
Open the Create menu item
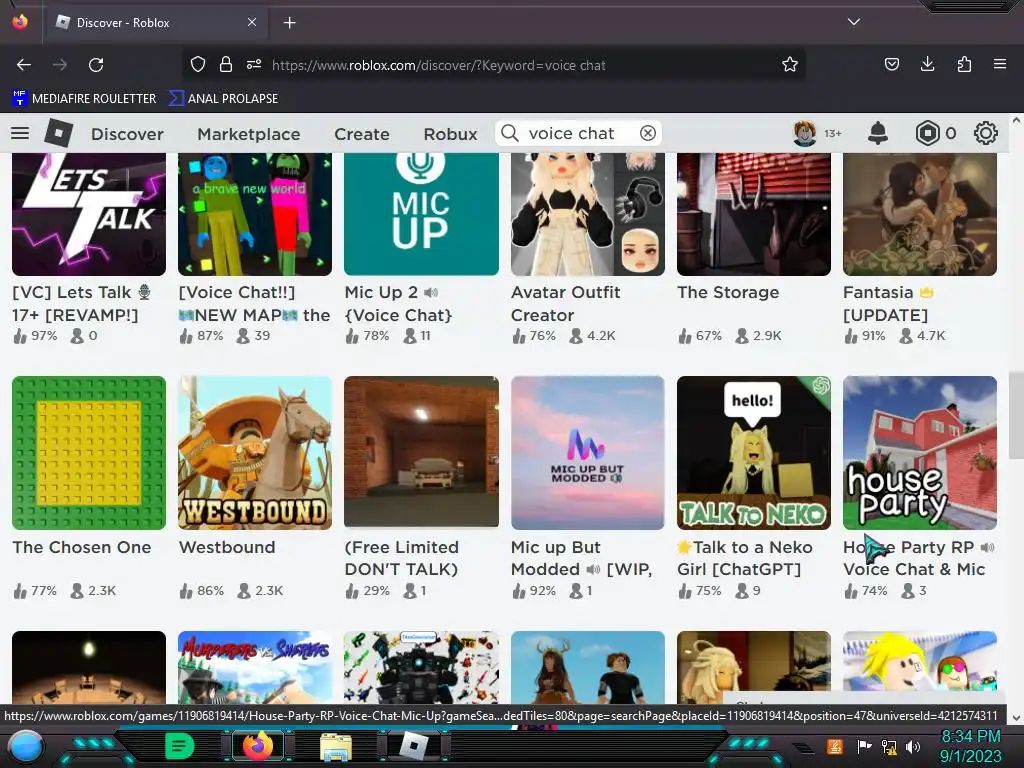pos(362,134)
